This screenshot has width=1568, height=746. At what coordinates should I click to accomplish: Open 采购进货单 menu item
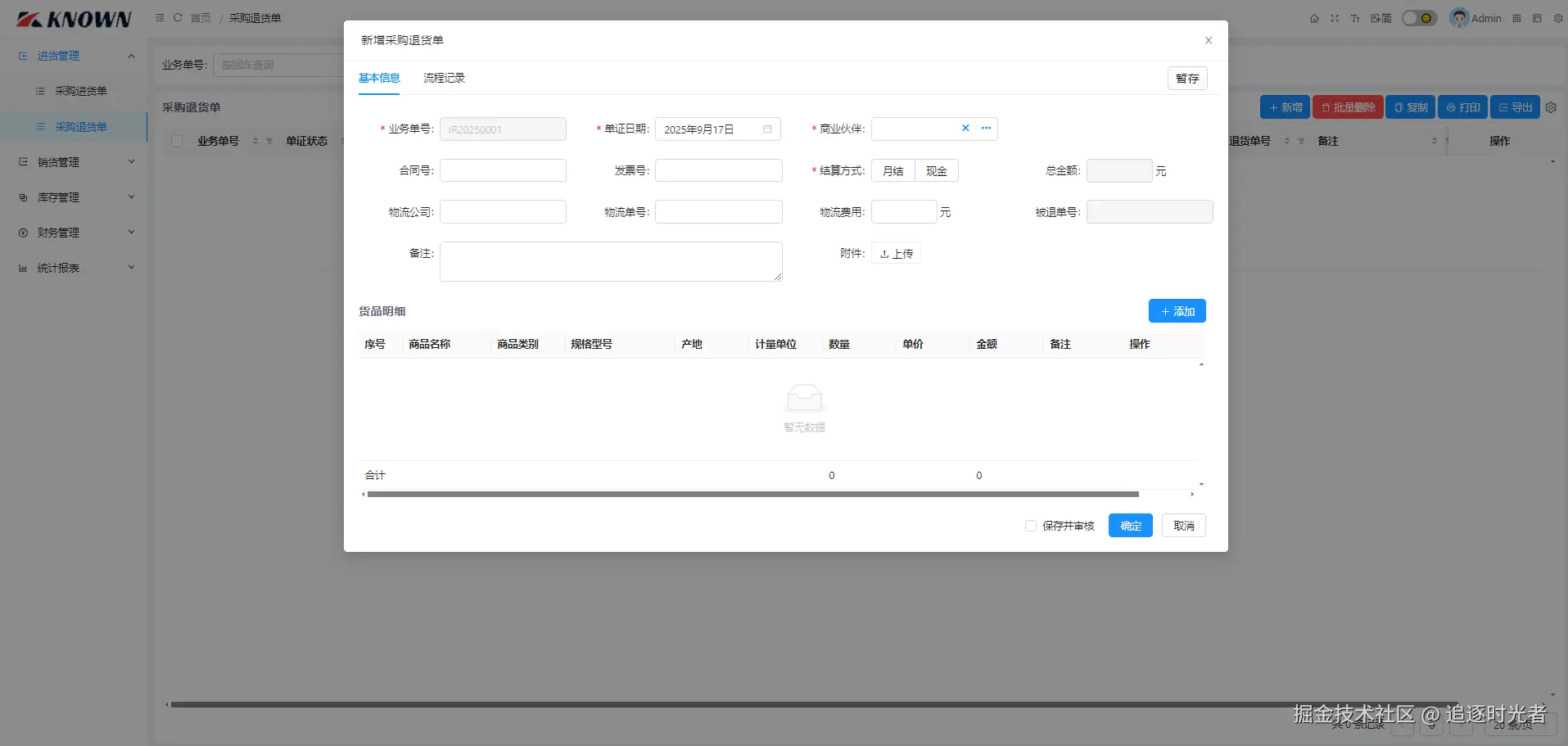(x=80, y=91)
